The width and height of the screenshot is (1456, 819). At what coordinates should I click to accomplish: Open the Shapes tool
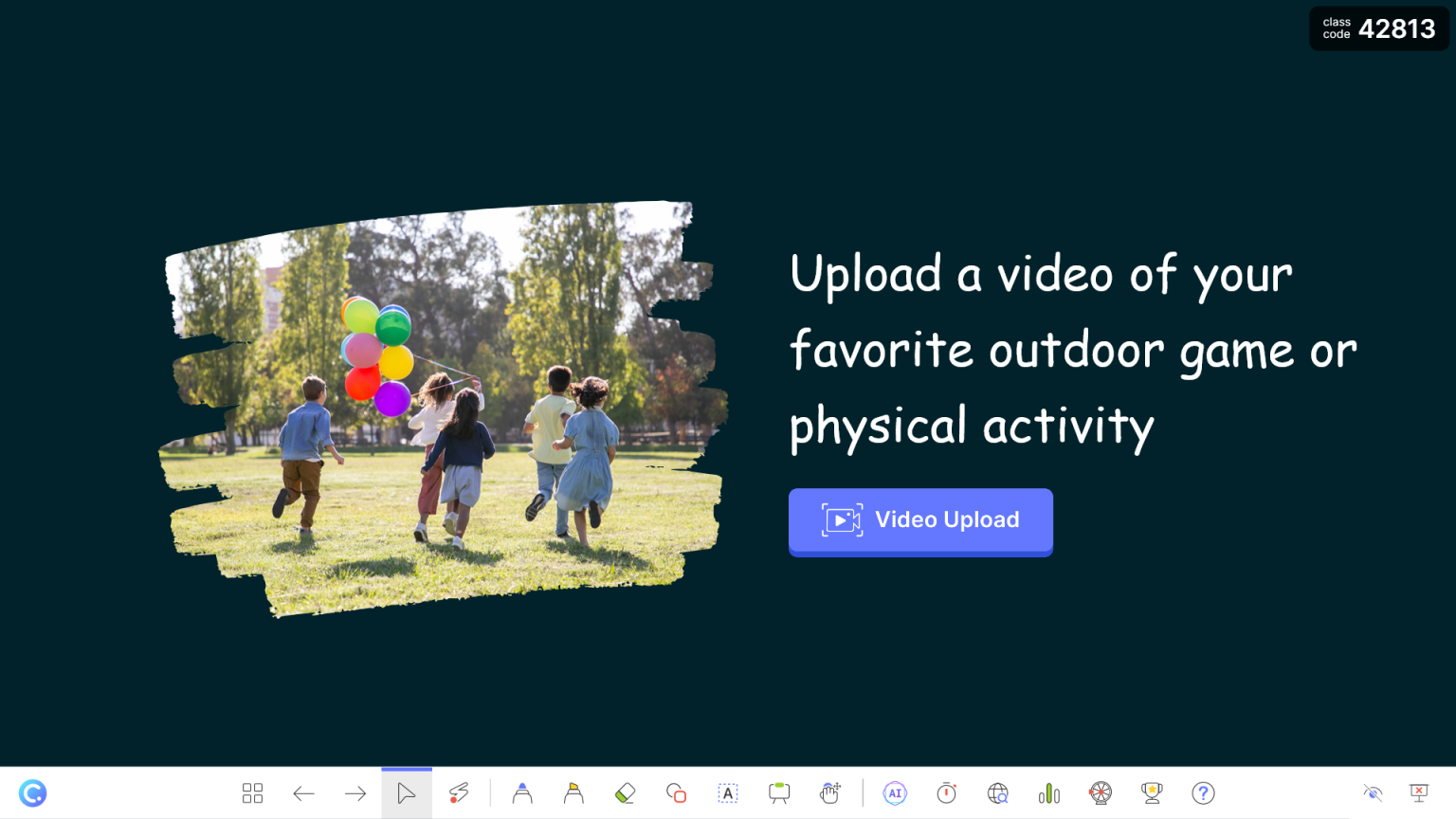pos(676,792)
